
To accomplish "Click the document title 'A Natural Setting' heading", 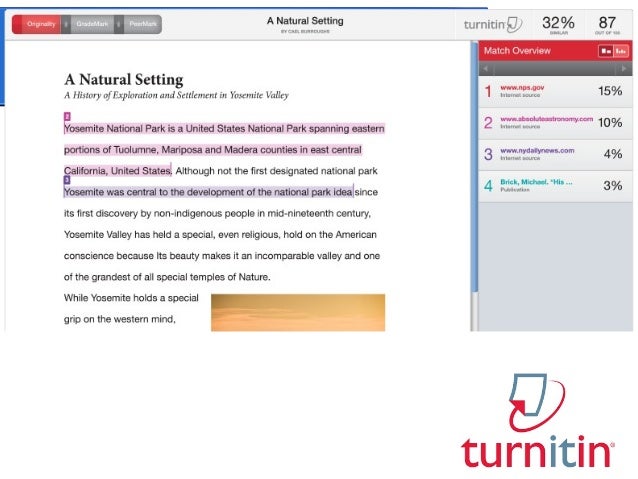I will pos(124,79).
